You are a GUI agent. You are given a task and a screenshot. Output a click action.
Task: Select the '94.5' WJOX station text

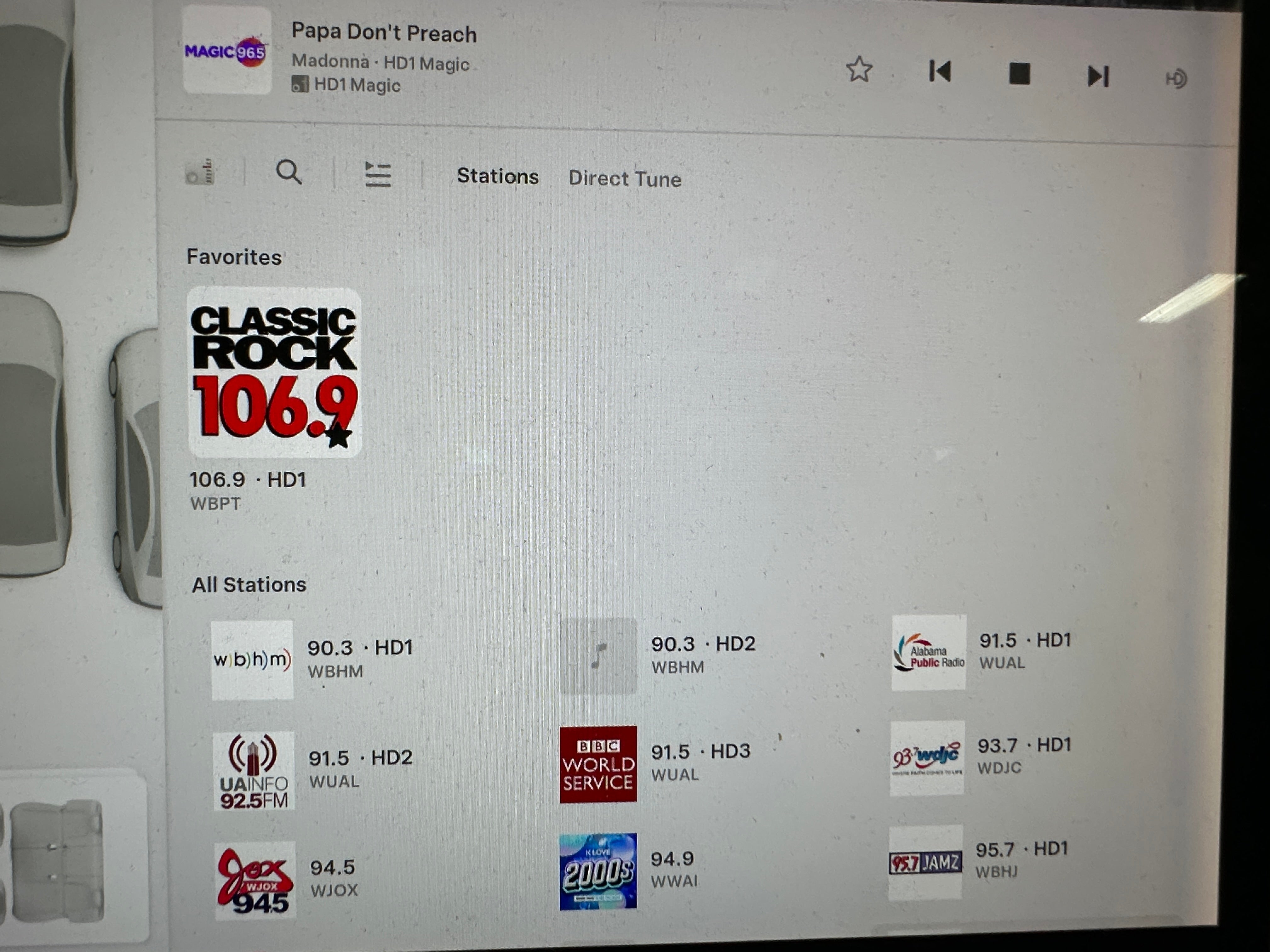(332, 867)
